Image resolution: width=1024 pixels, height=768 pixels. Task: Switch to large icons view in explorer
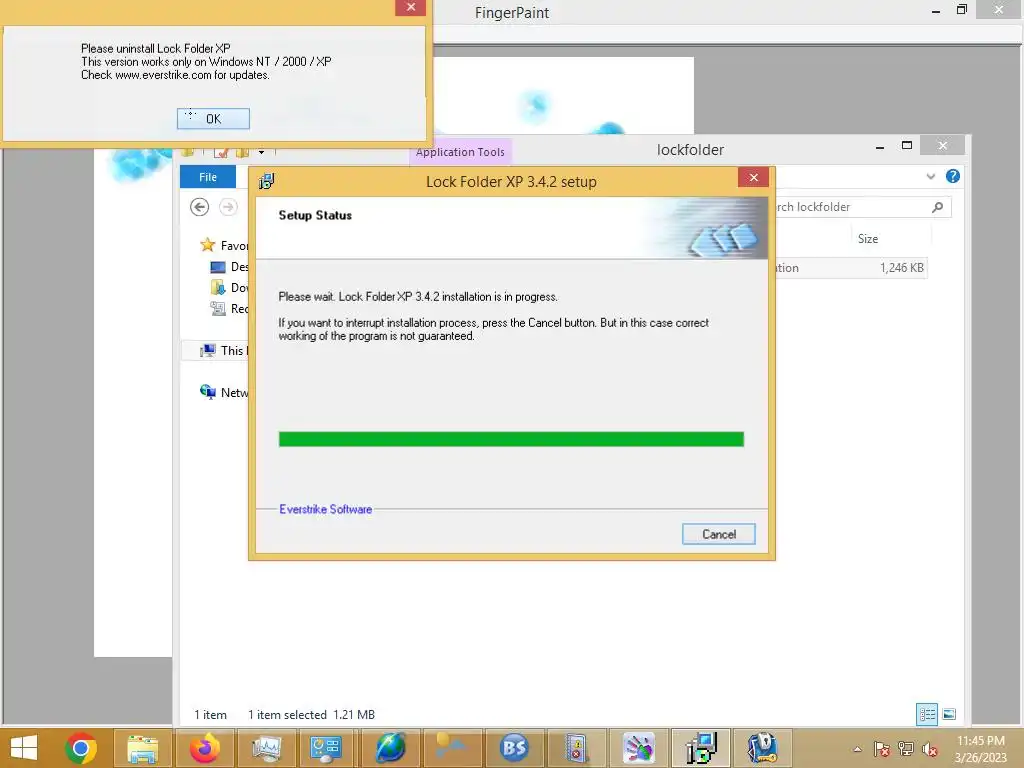949,714
